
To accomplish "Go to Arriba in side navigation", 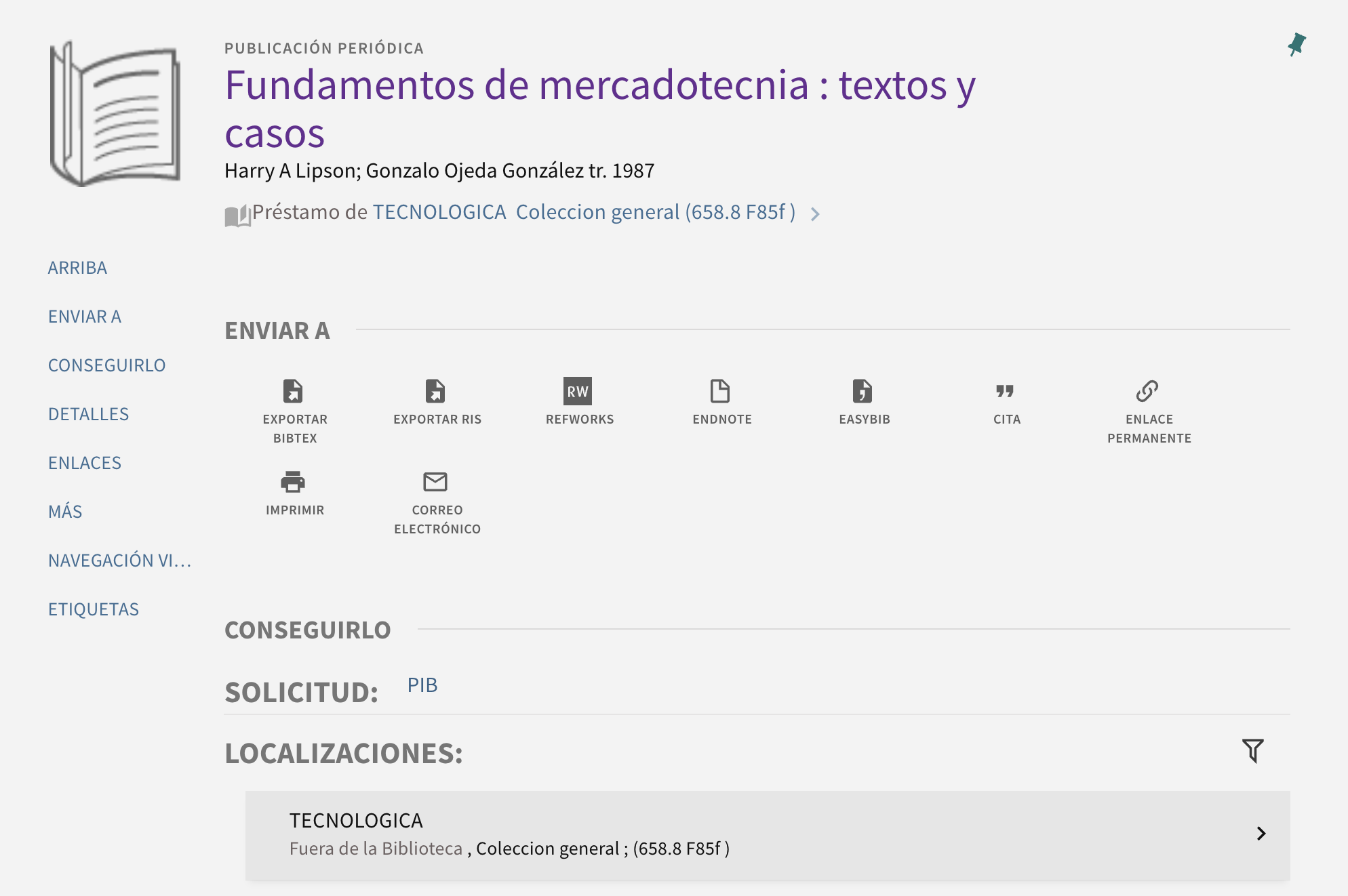I will pyautogui.click(x=77, y=268).
